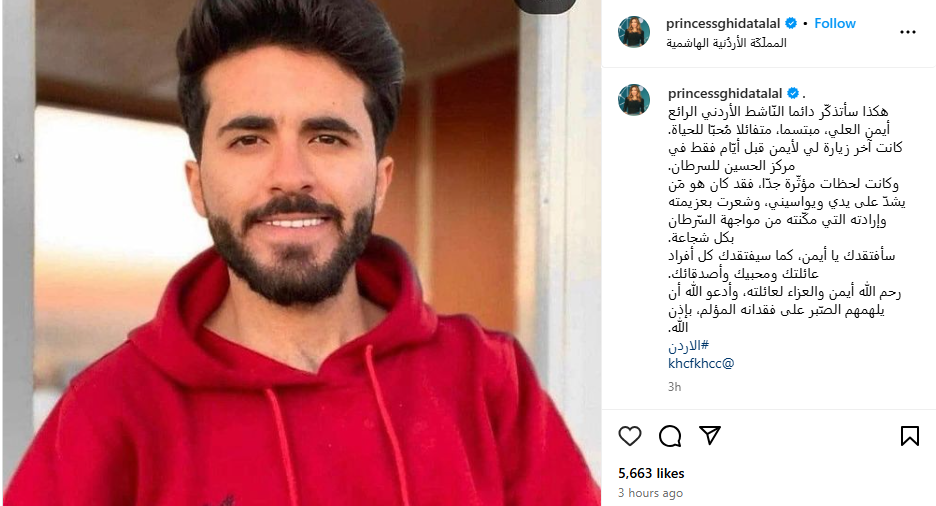
Task: Open princessghidatalal profile from header username
Action: (x=723, y=23)
